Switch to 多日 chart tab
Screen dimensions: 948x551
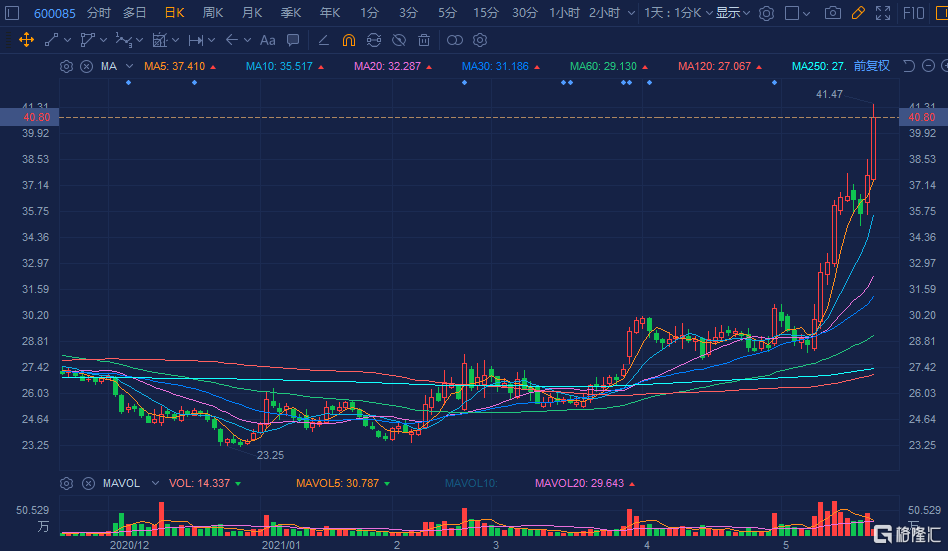click(135, 13)
